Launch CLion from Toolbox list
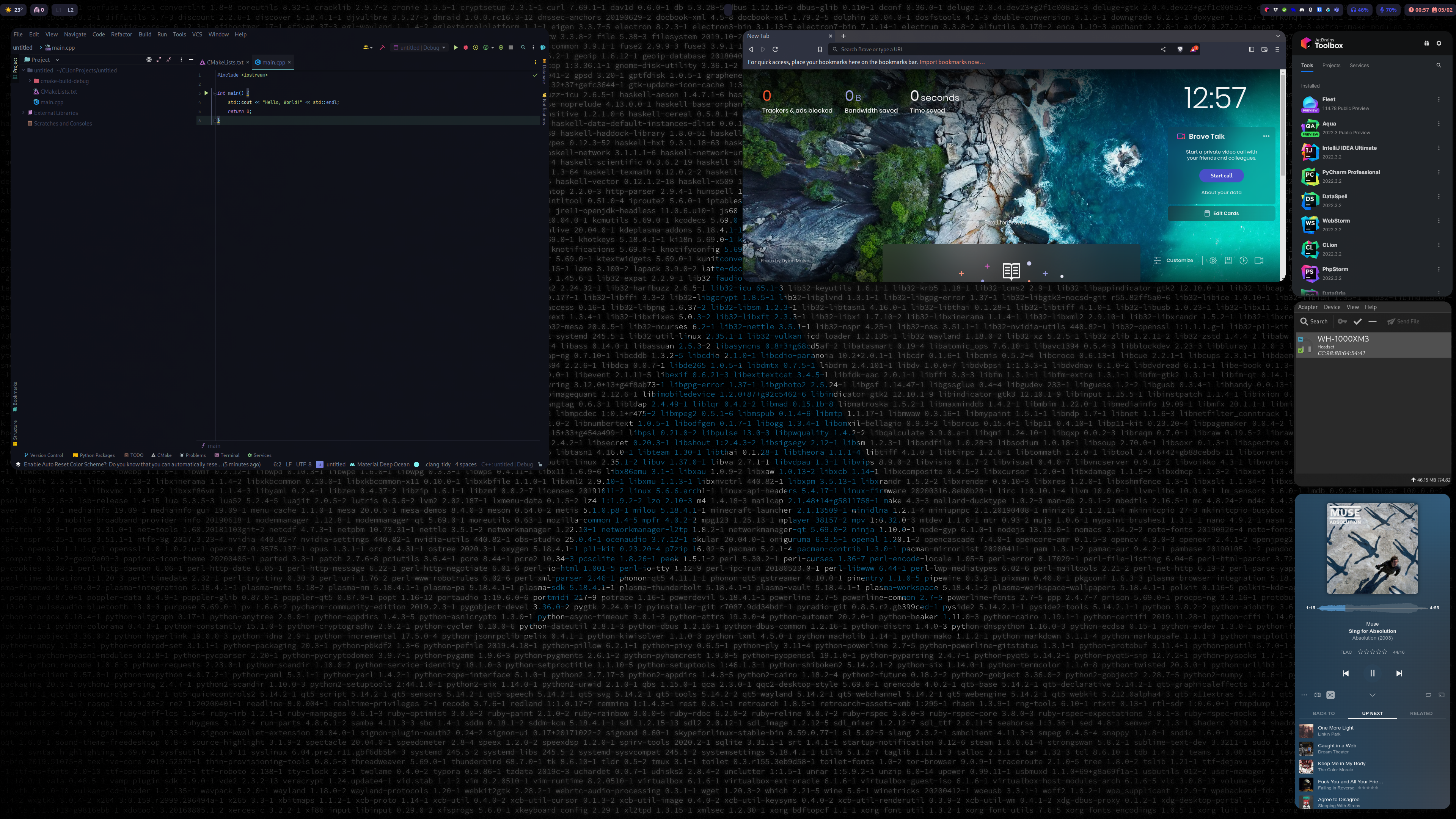The image size is (1456, 819). click(x=1372, y=249)
